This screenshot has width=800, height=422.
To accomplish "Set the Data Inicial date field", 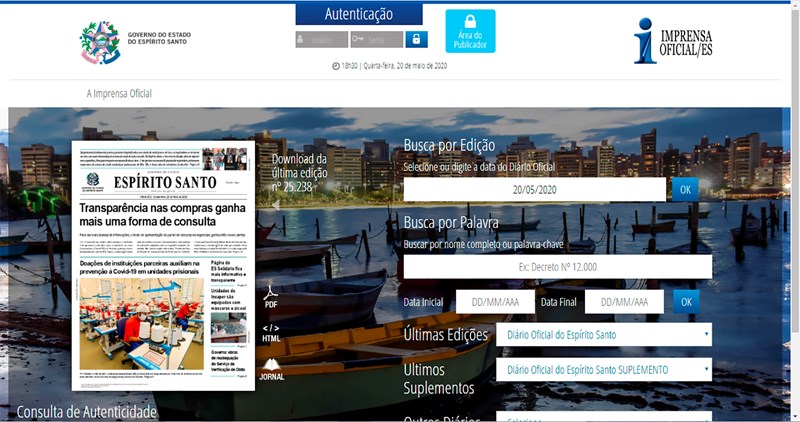I will coord(495,302).
